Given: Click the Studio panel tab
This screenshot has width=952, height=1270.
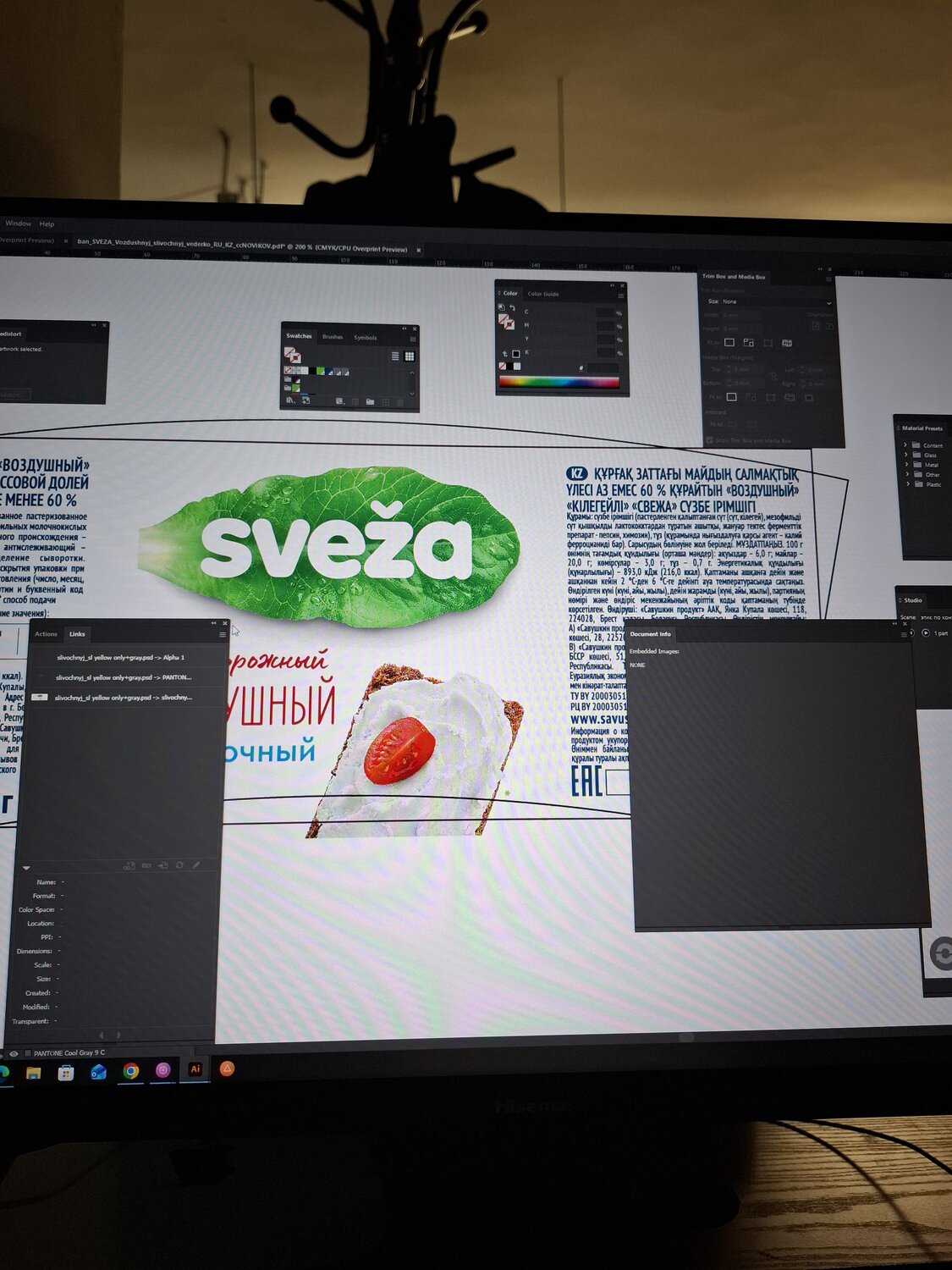Looking at the screenshot, I should tap(913, 600).
